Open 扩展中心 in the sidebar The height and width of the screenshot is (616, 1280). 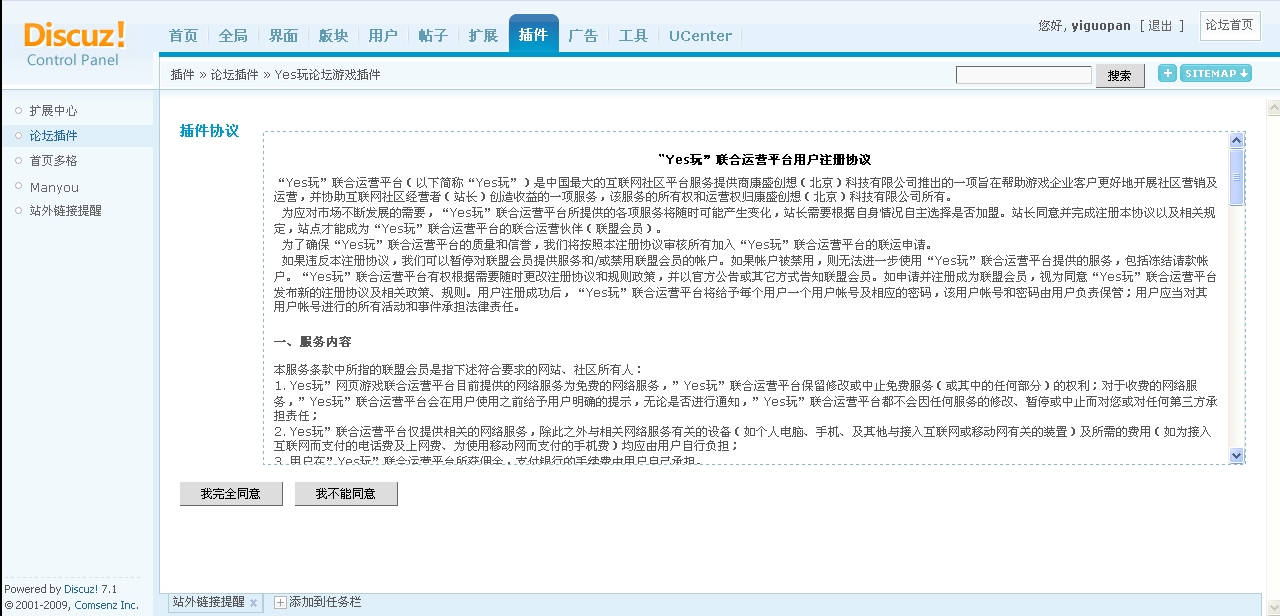click(x=53, y=111)
